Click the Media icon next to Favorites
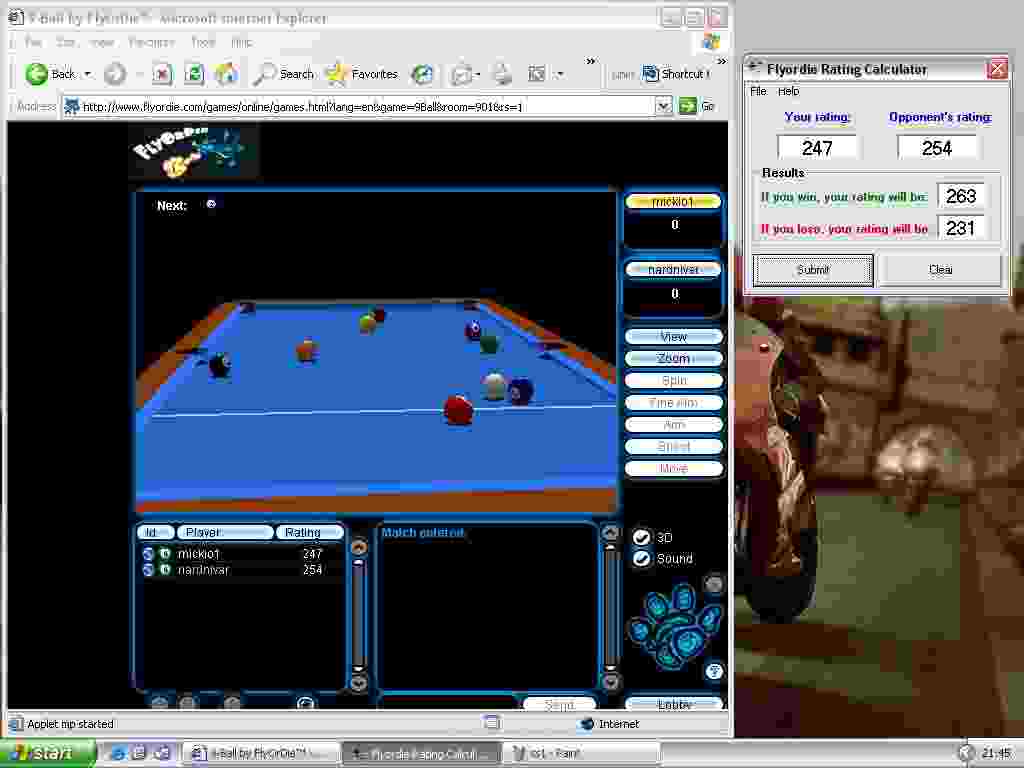The image size is (1024, 768). [422, 74]
